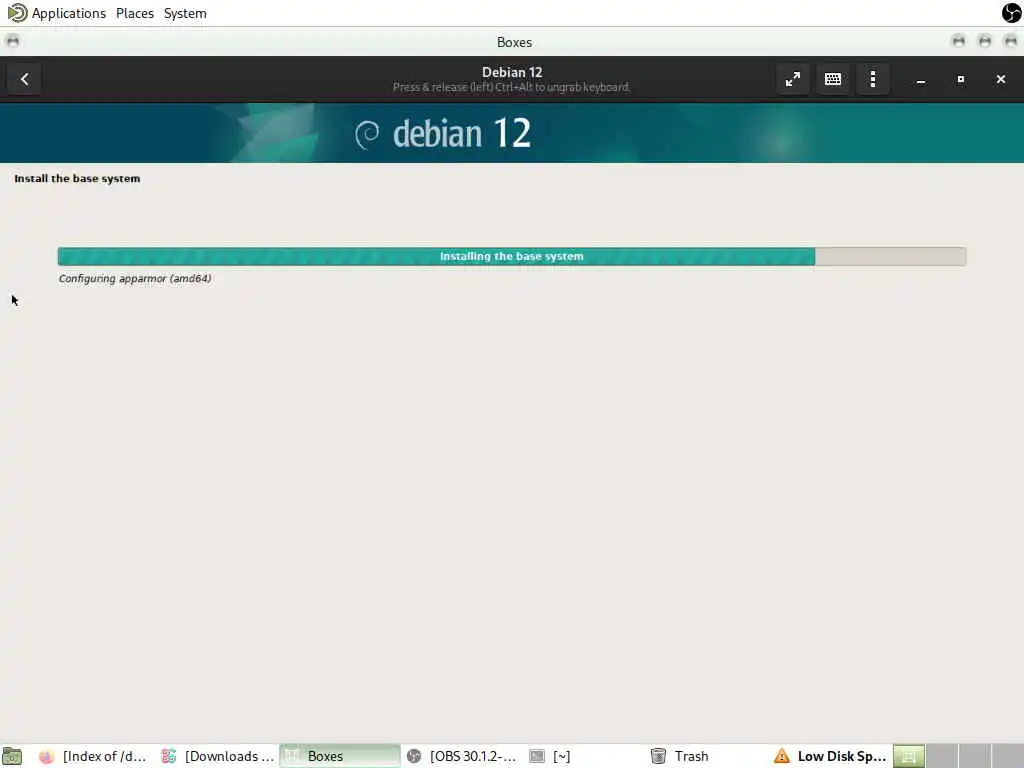
Task: Click the 'Configuring apparmor (amd64)' status text
Action: click(x=135, y=278)
